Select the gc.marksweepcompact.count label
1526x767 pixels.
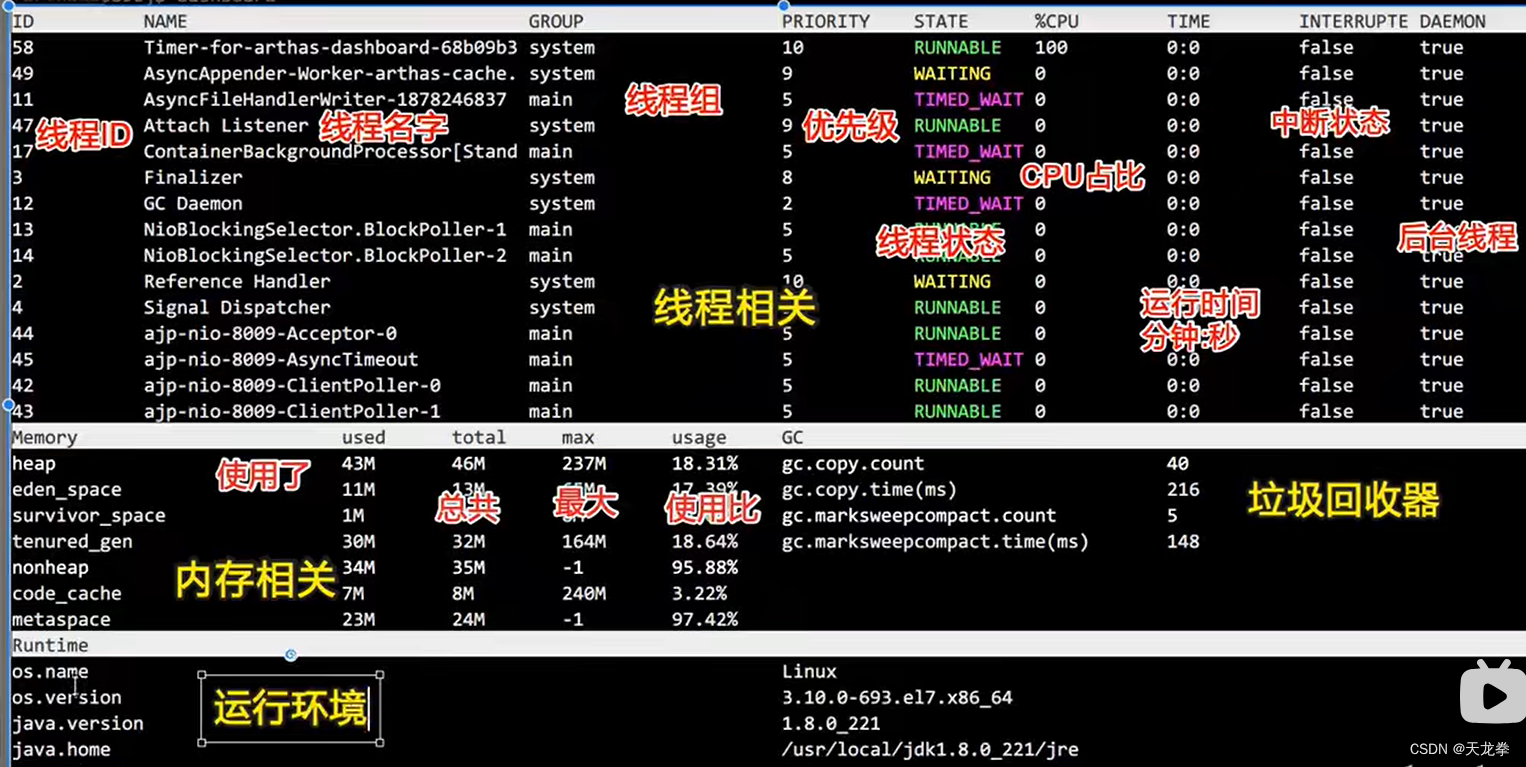[919, 515]
